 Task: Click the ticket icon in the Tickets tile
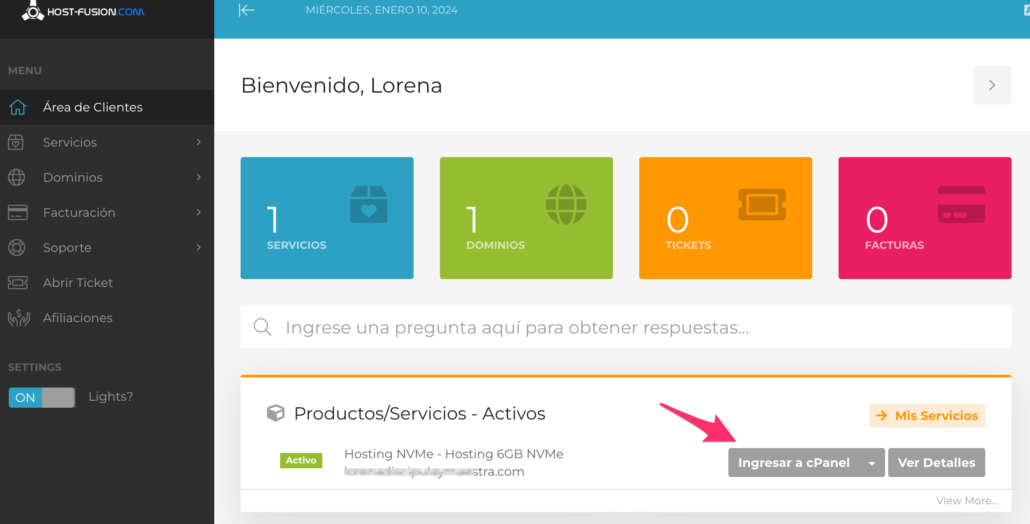pos(762,204)
